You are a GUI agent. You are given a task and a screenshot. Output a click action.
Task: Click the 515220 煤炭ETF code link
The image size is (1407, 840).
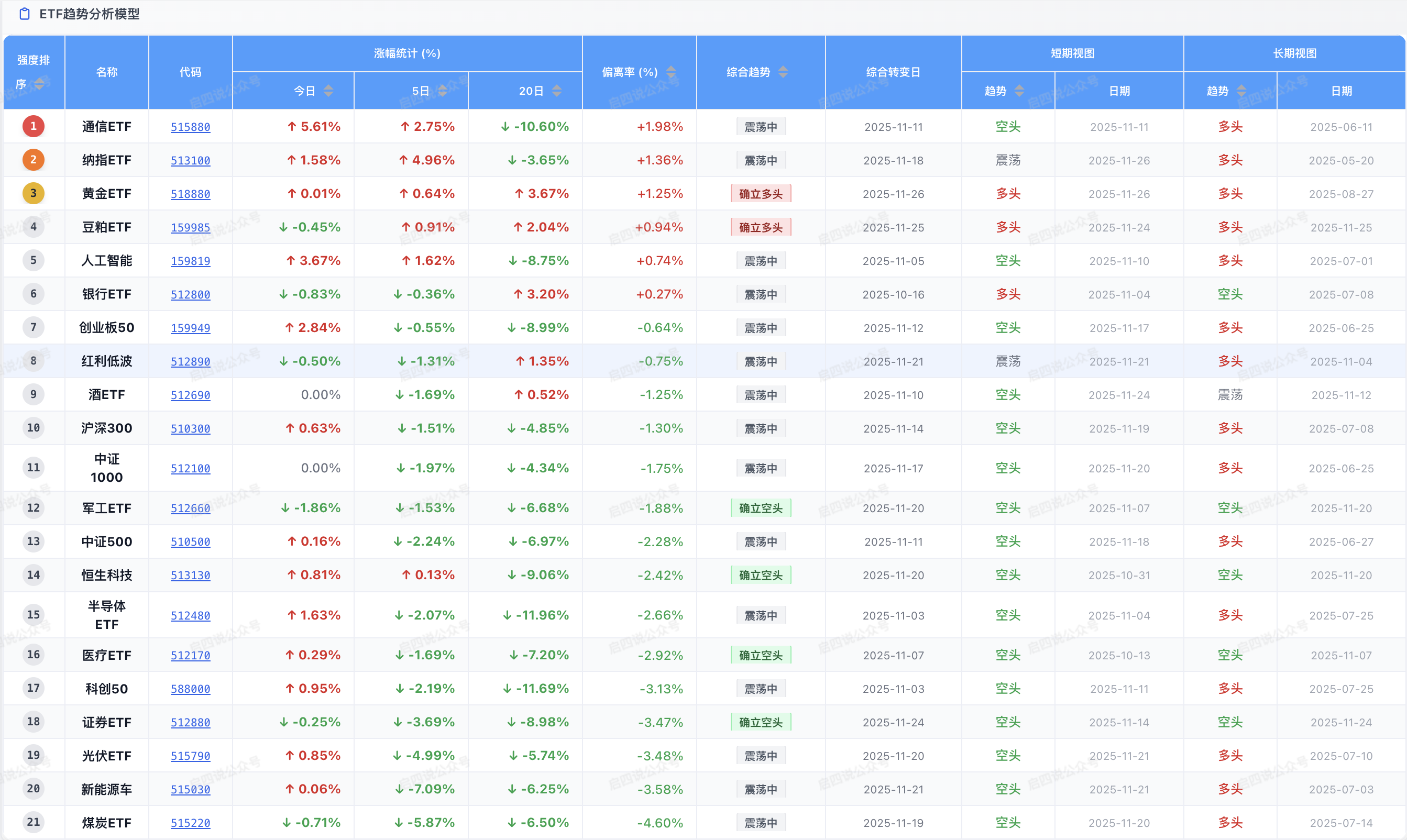[190, 823]
